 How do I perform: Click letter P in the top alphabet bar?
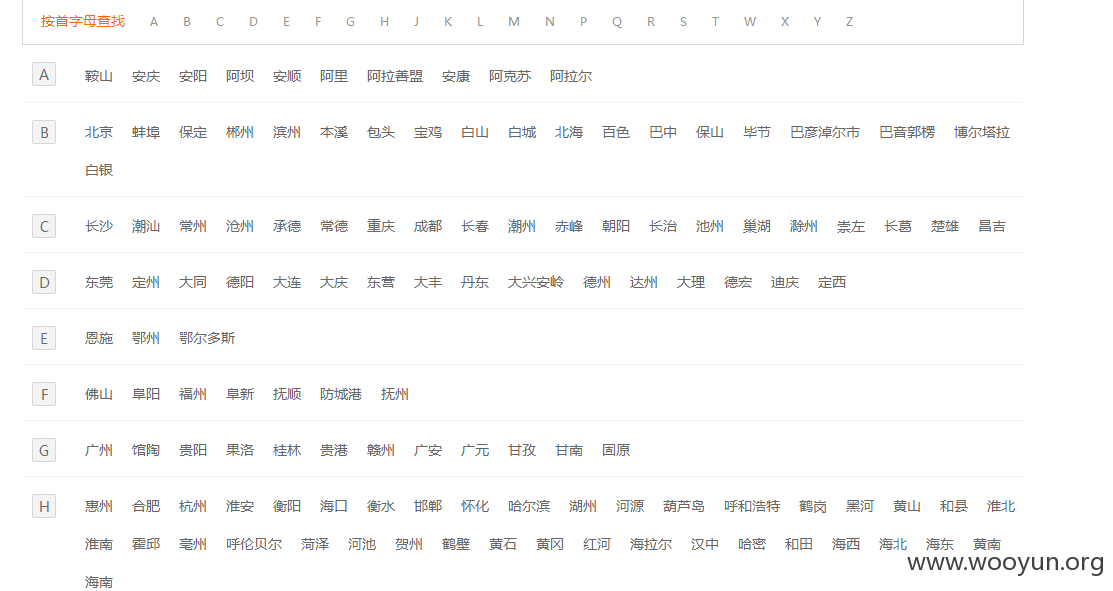click(x=583, y=22)
